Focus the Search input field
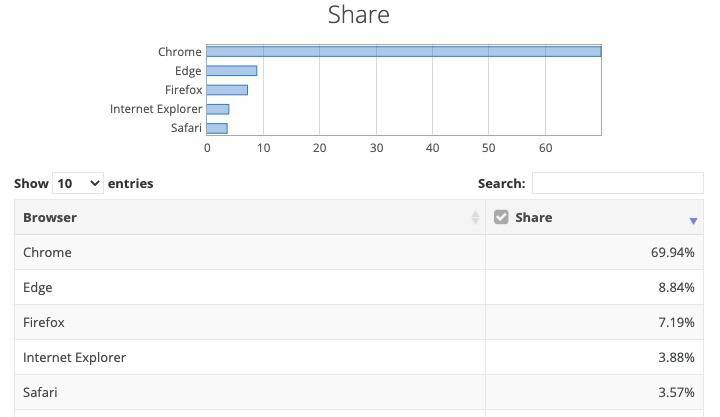The width and height of the screenshot is (720, 417). tap(617, 183)
